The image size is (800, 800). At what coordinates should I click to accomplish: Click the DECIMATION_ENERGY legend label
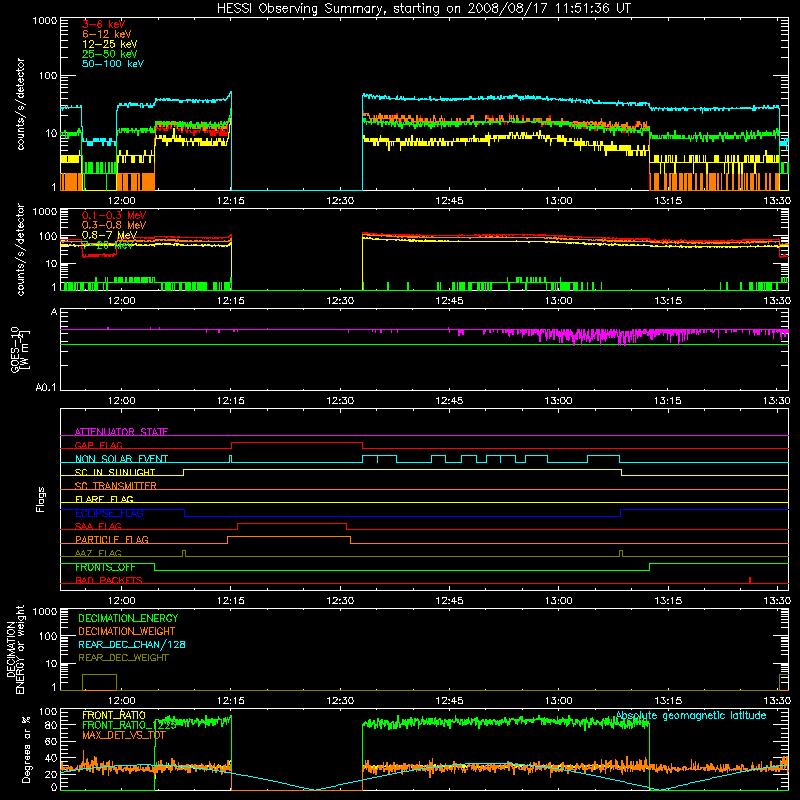click(x=128, y=618)
